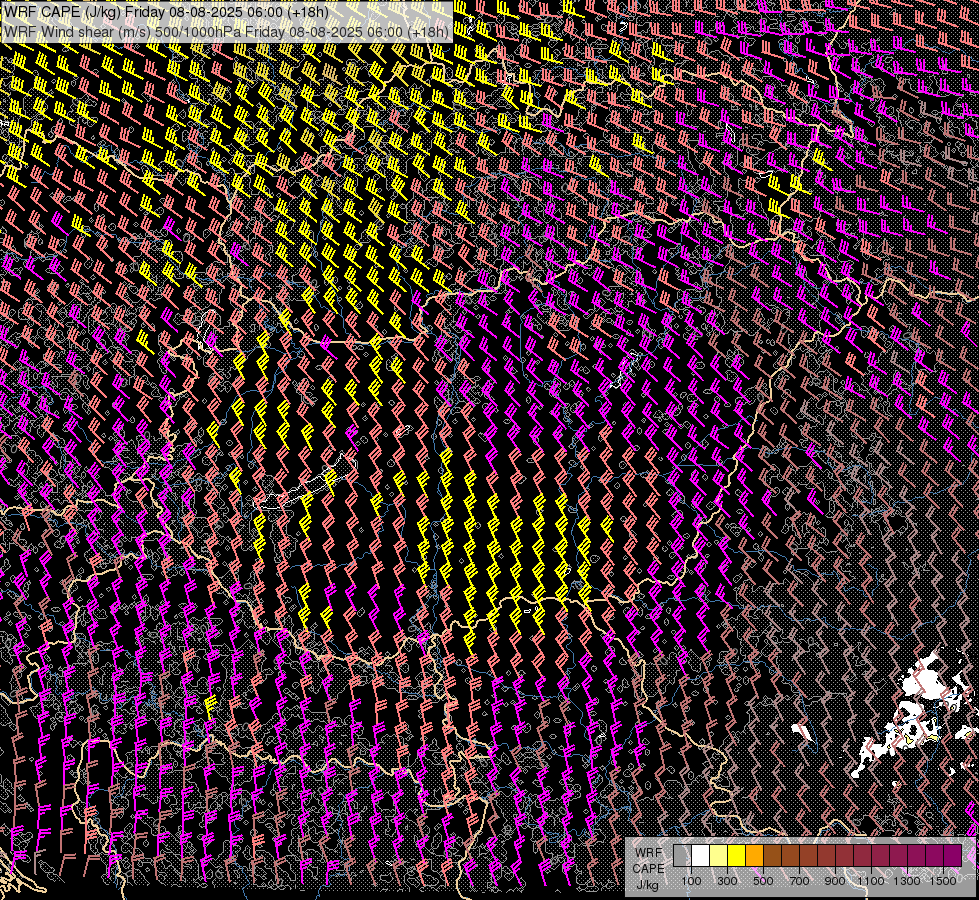The width and height of the screenshot is (979, 900).
Task: Click the legend label 100
Action: pos(691,881)
